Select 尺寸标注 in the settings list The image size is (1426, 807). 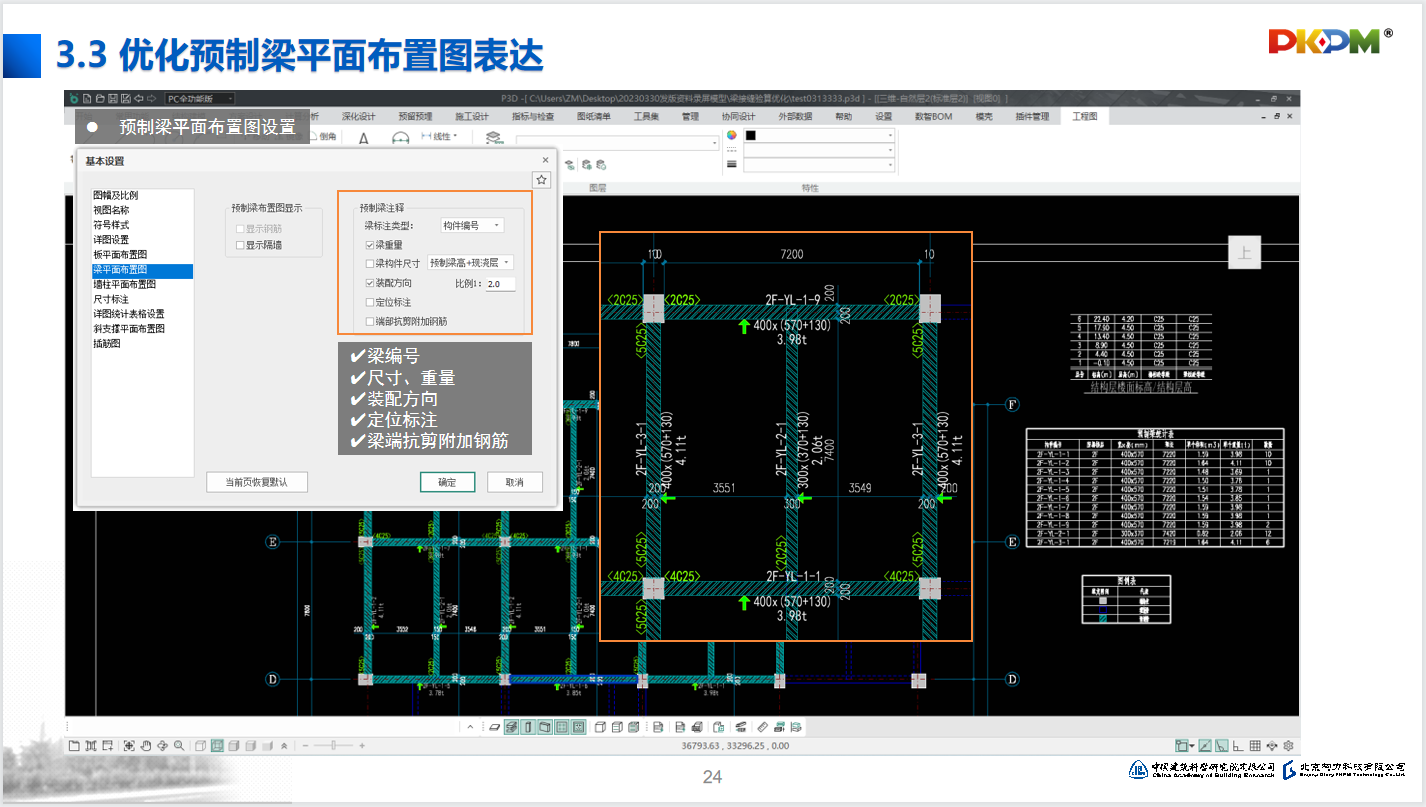(111, 299)
